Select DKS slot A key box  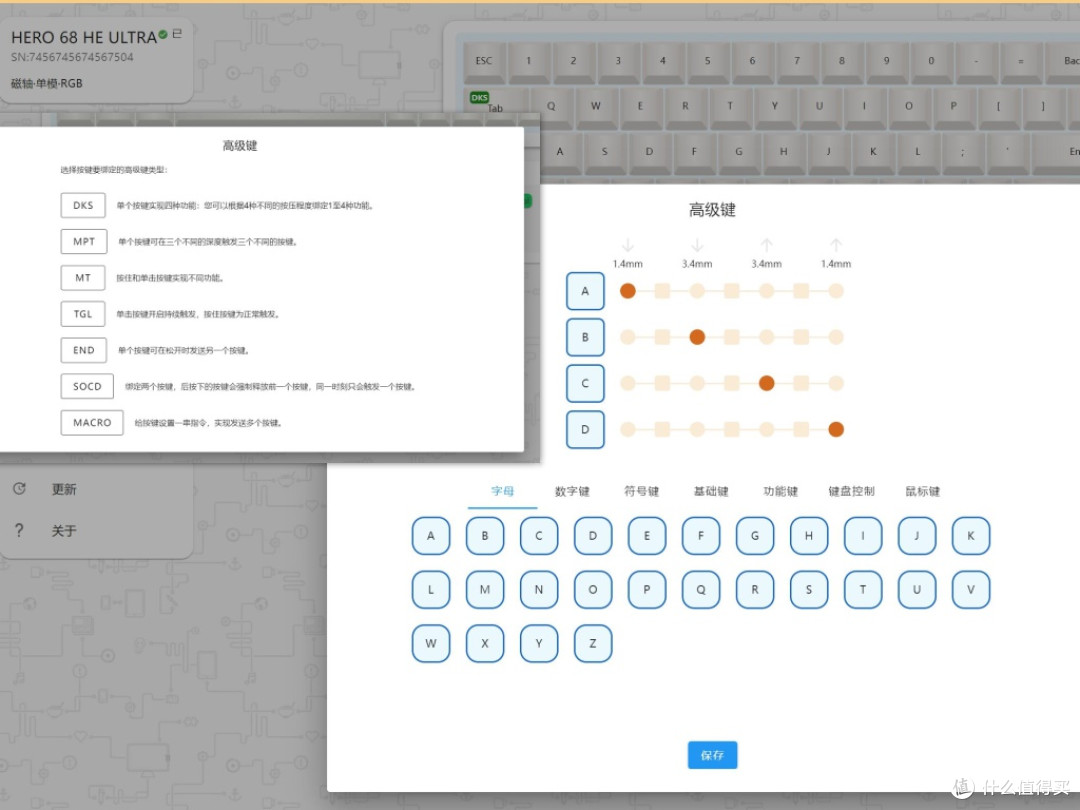point(585,291)
